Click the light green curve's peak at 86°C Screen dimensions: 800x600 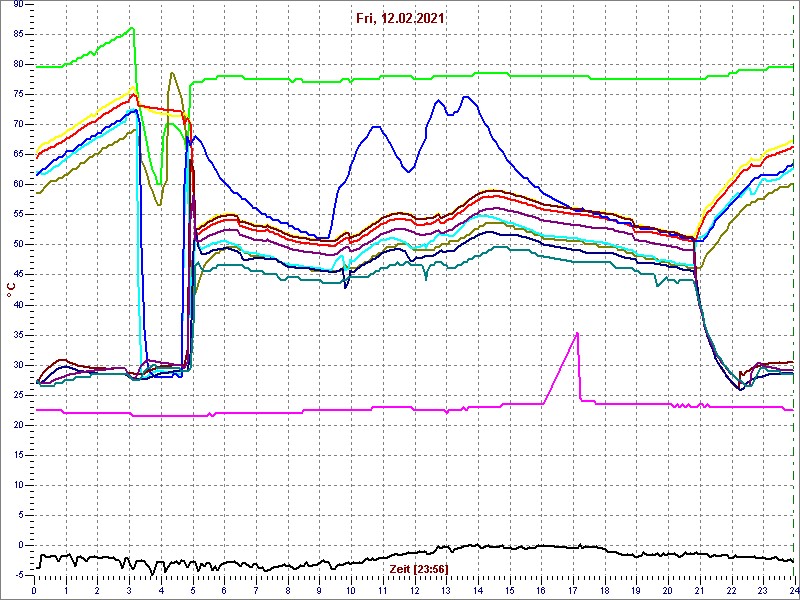click(132, 28)
